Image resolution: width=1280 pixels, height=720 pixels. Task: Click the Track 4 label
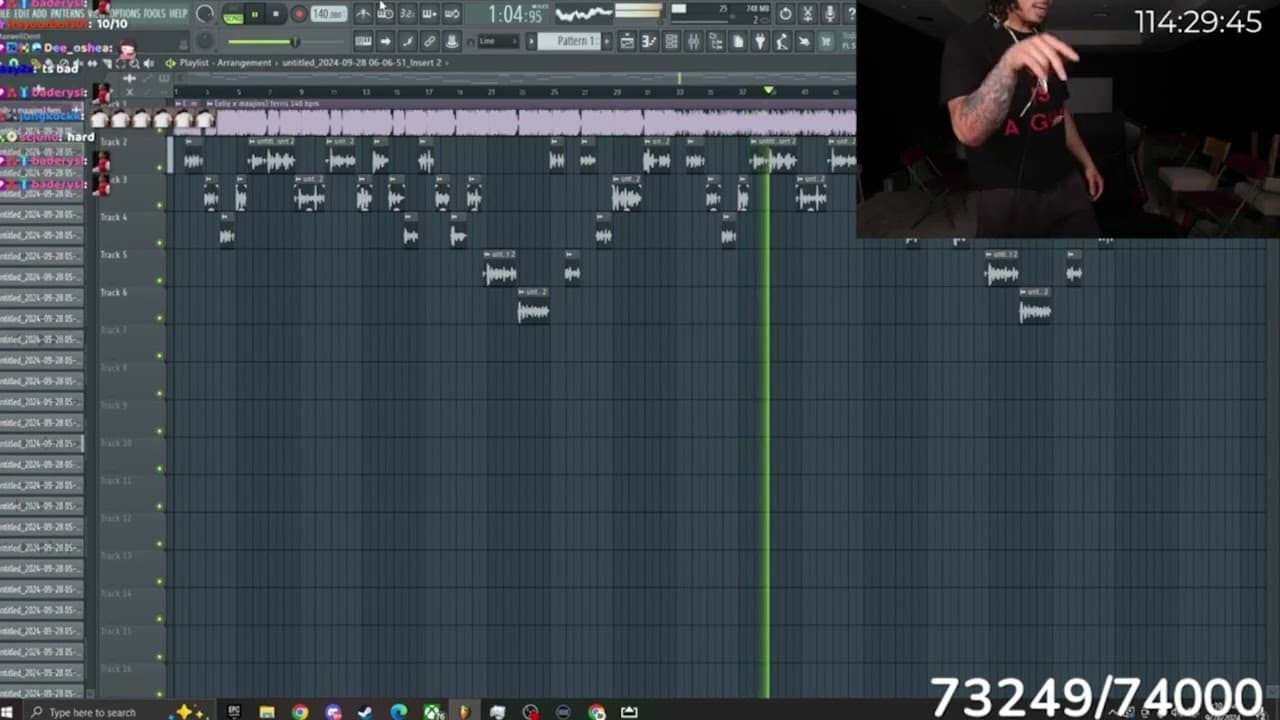click(113, 217)
